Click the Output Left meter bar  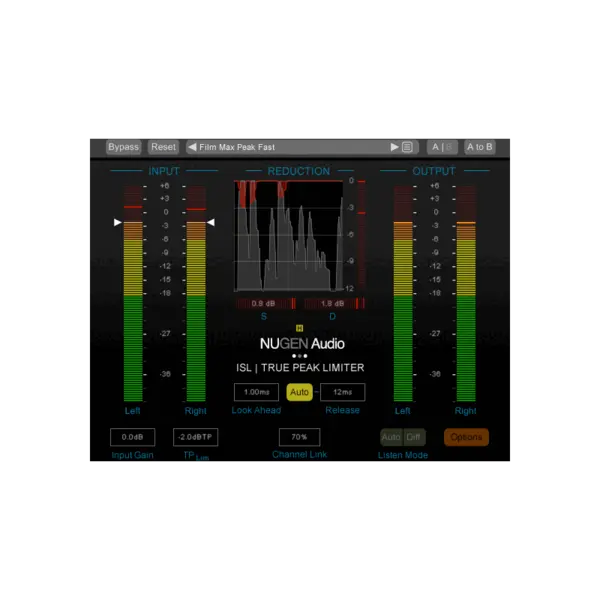click(x=403, y=293)
